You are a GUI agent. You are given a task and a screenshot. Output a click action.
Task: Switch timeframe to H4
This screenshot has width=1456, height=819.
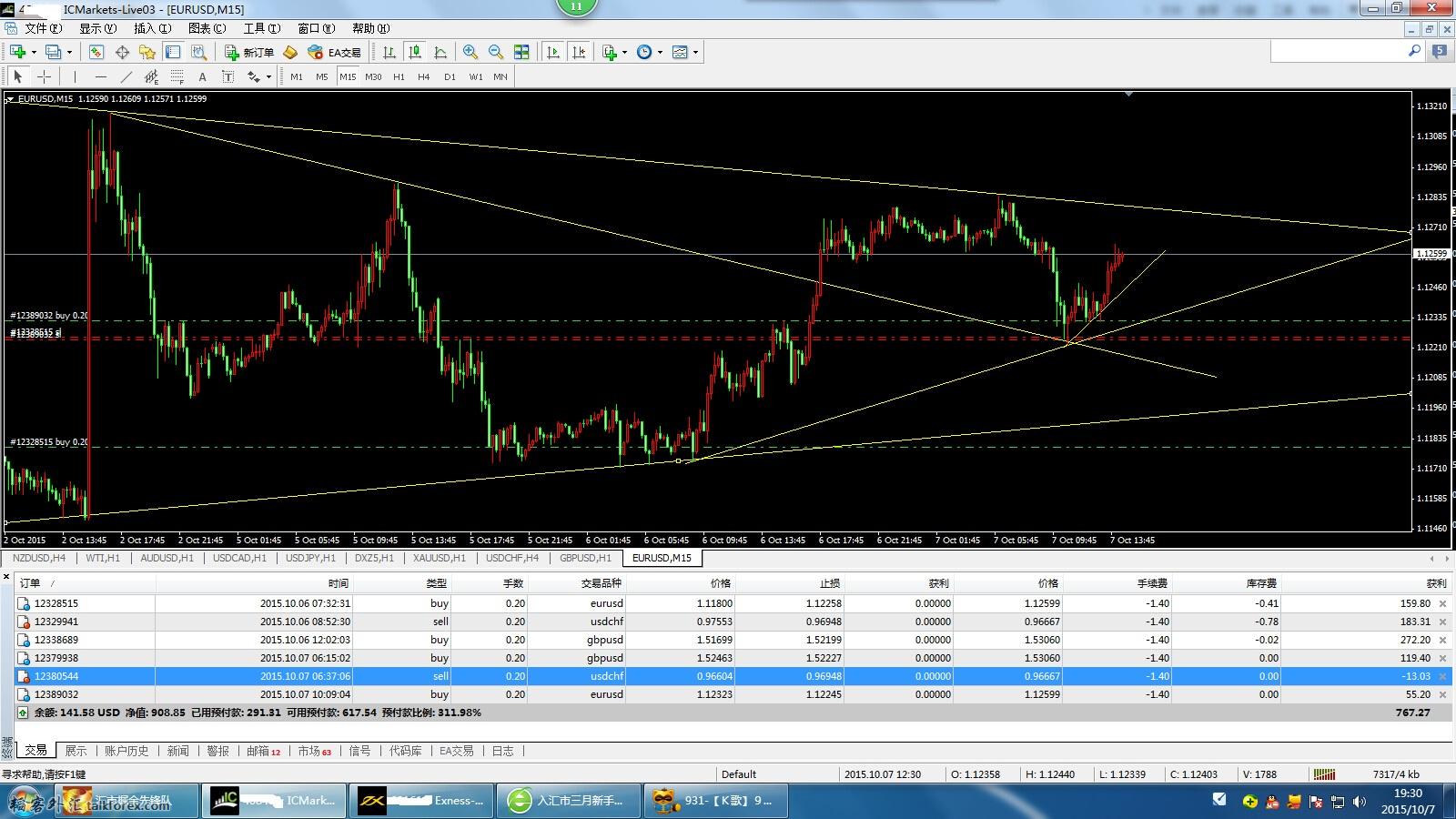(x=424, y=77)
